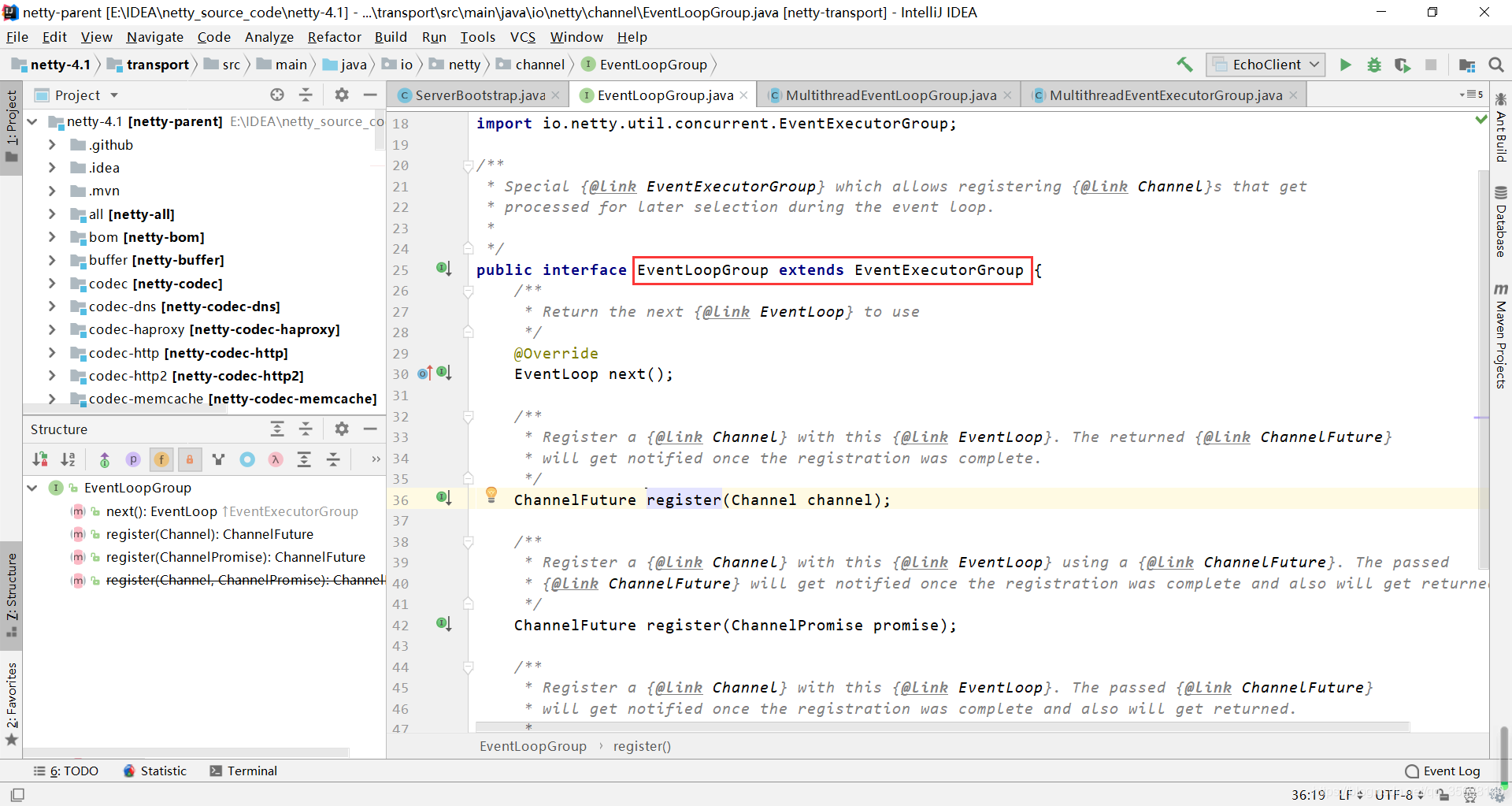Collapse all in Project panel header
Image resolution: width=1512 pixels, height=806 pixels.
306,95
